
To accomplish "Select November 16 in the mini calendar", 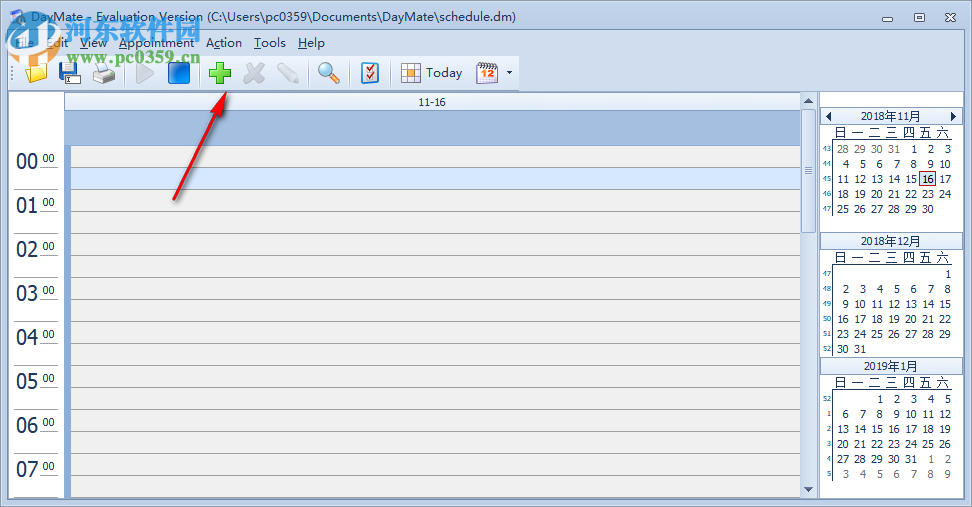I will tap(927, 179).
